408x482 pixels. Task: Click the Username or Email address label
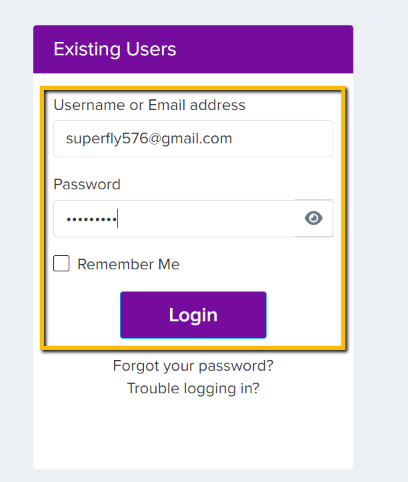coord(149,105)
